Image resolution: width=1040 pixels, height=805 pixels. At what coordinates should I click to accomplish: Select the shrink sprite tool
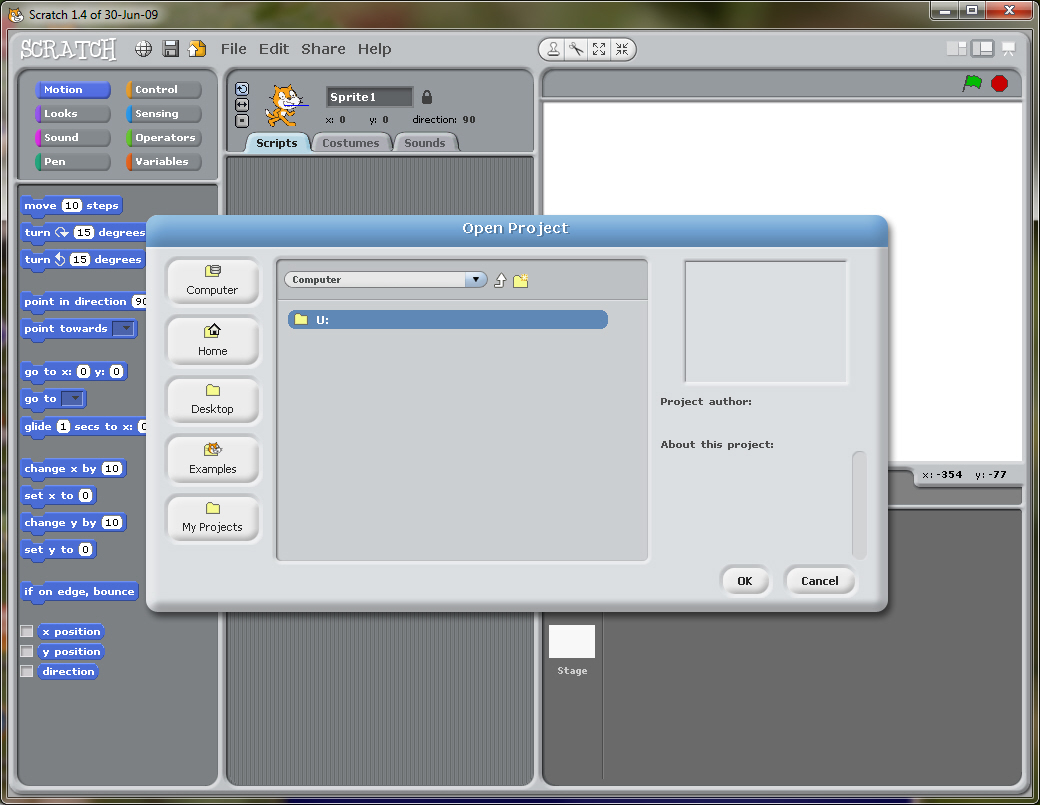pos(621,49)
